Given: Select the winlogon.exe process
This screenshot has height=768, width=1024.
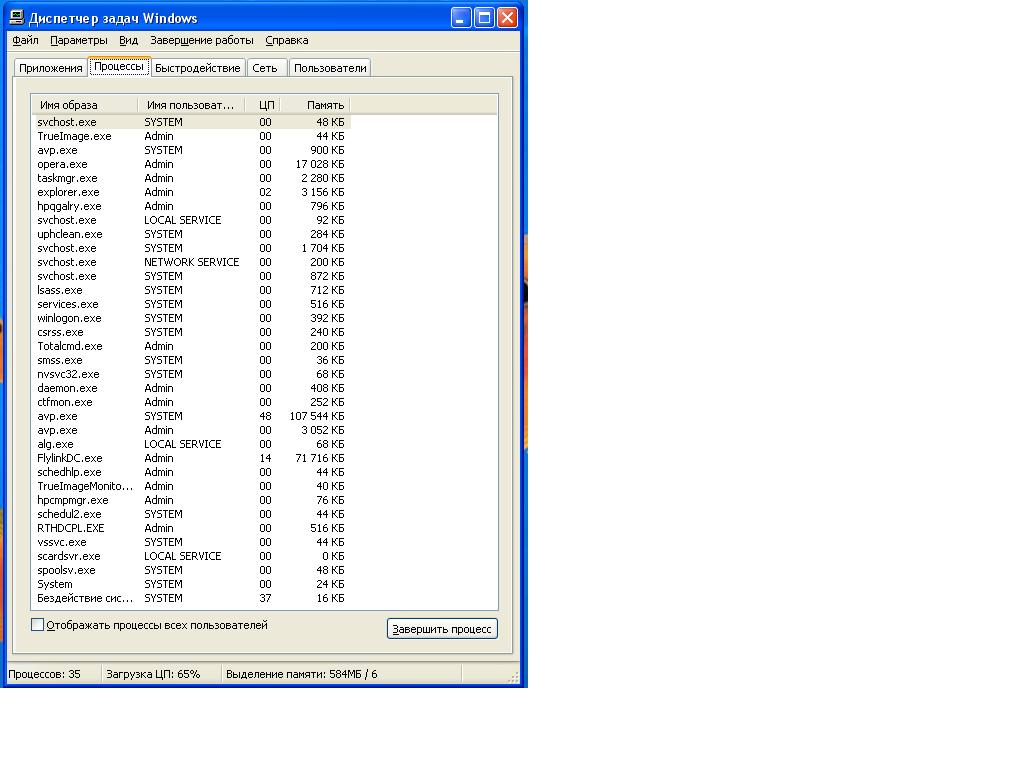Looking at the screenshot, I should 191,319.
